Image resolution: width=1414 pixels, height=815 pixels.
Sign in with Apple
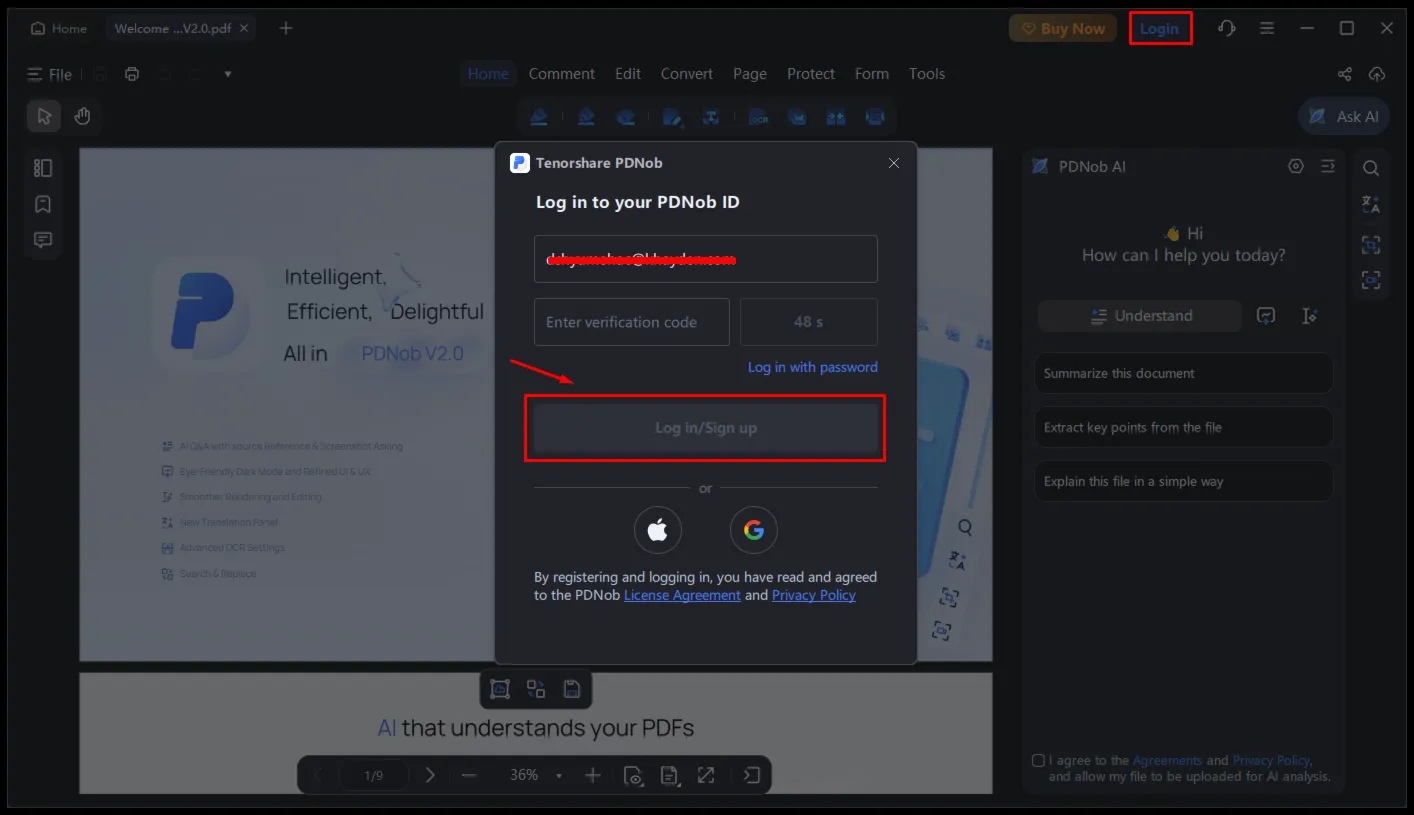[658, 530]
